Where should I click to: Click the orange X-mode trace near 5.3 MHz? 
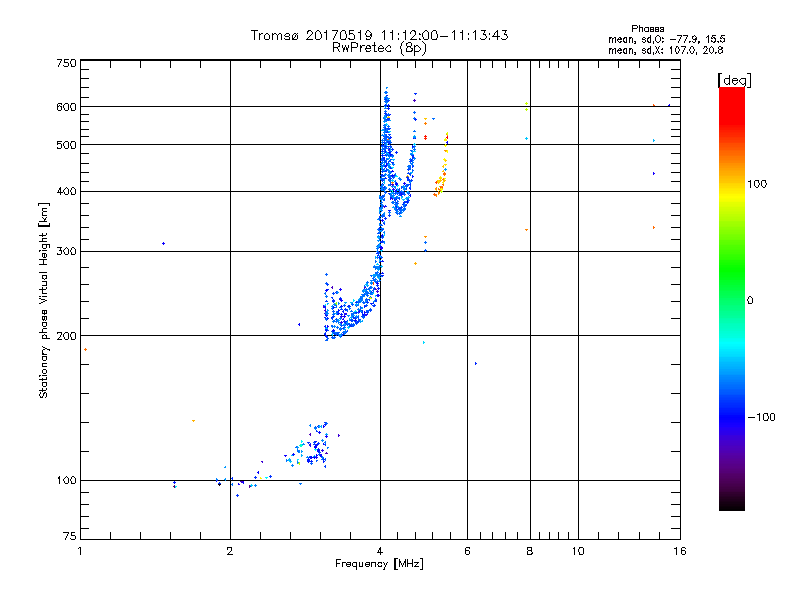441,164
